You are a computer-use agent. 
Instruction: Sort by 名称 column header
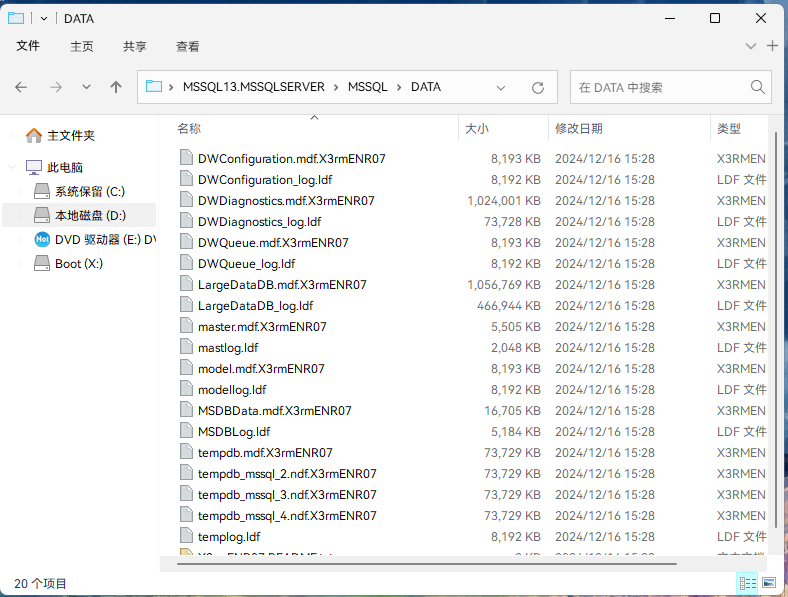pos(189,129)
